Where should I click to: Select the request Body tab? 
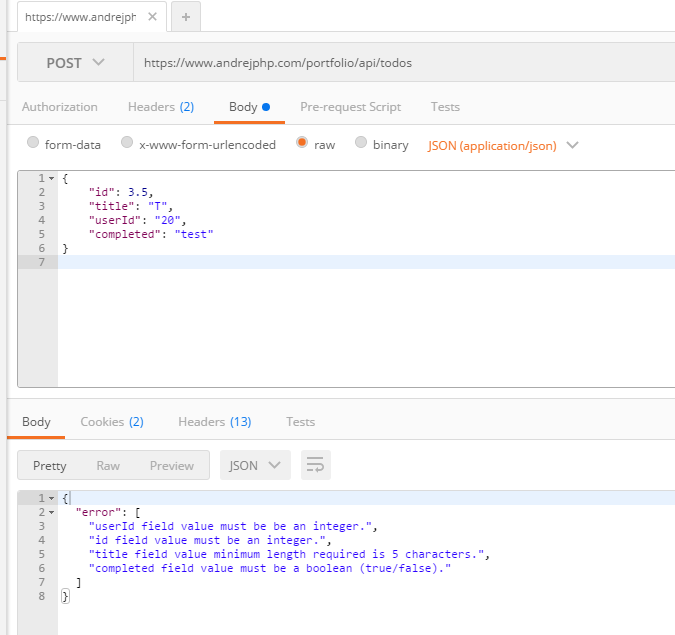pyautogui.click(x=249, y=107)
